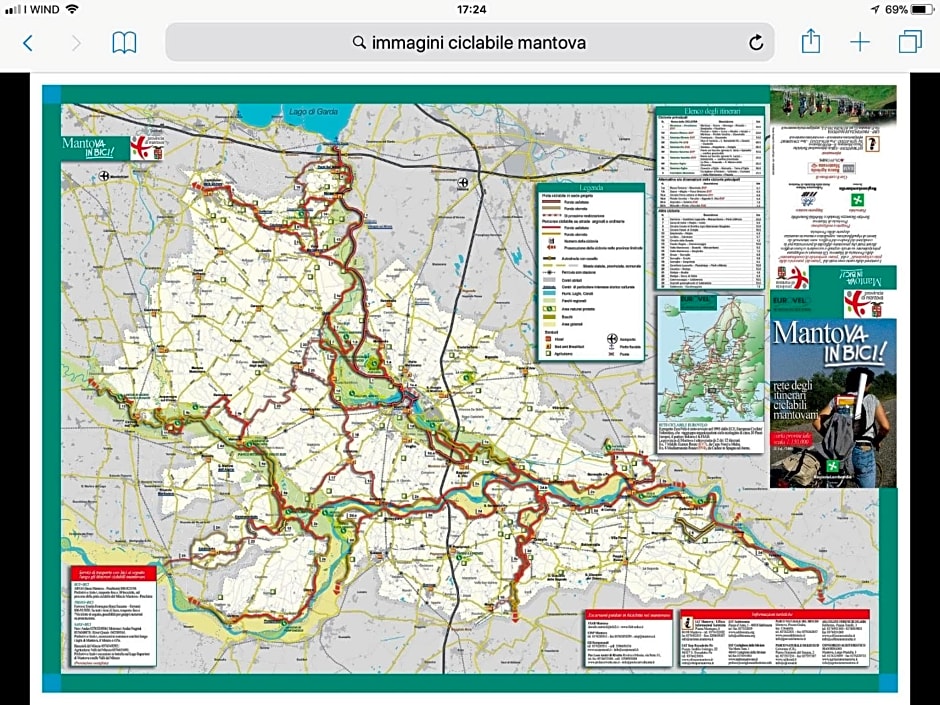Show all open tabs overview
The image size is (940, 705).
pyautogui.click(x=910, y=43)
